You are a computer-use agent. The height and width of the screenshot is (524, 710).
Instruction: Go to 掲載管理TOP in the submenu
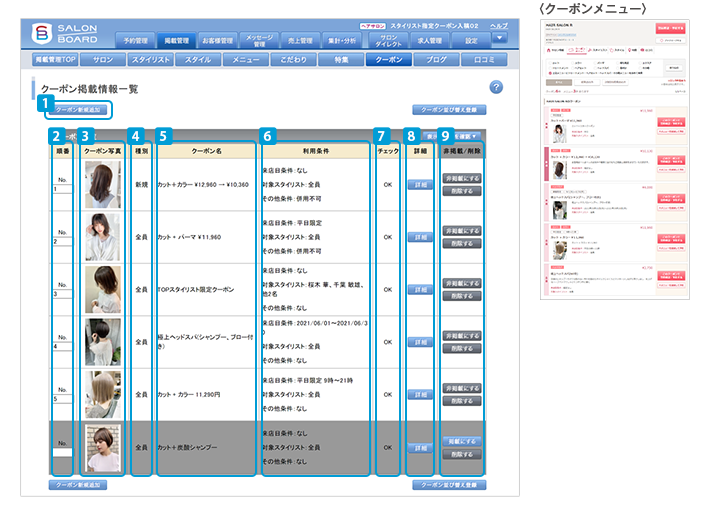click(55, 59)
